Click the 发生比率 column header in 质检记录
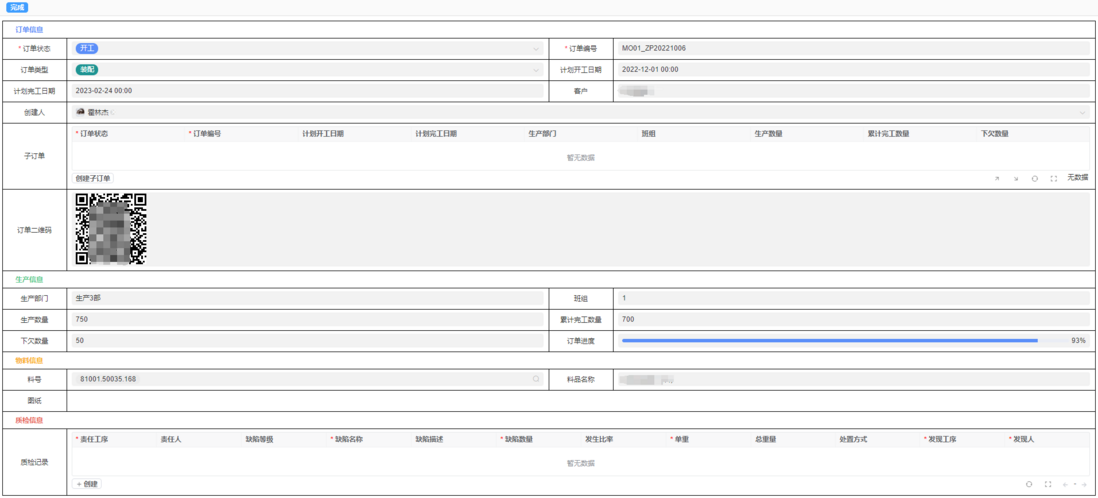The height and width of the screenshot is (498, 1098). (599, 439)
